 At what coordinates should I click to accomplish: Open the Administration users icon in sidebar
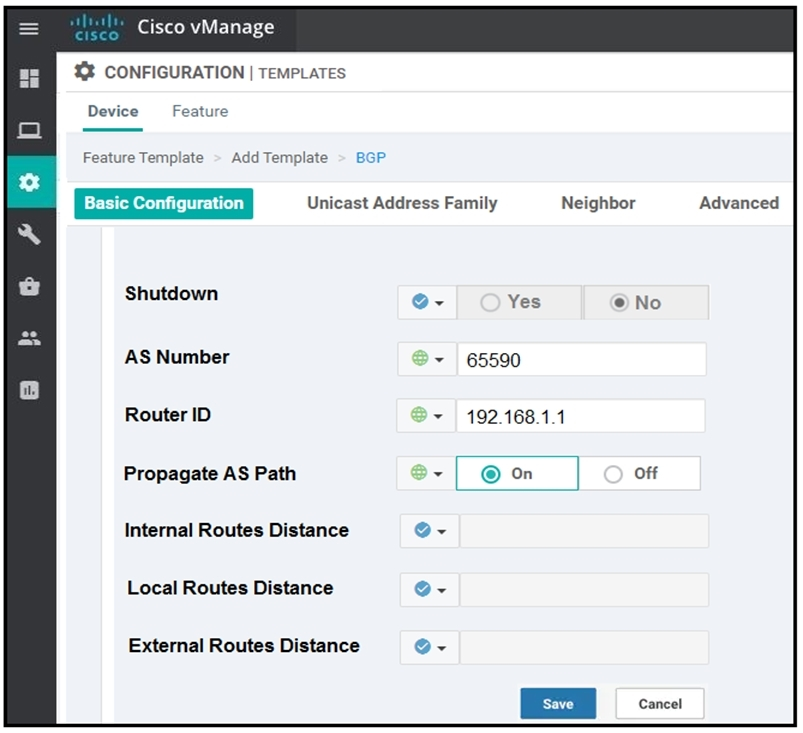click(x=29, y=338)
